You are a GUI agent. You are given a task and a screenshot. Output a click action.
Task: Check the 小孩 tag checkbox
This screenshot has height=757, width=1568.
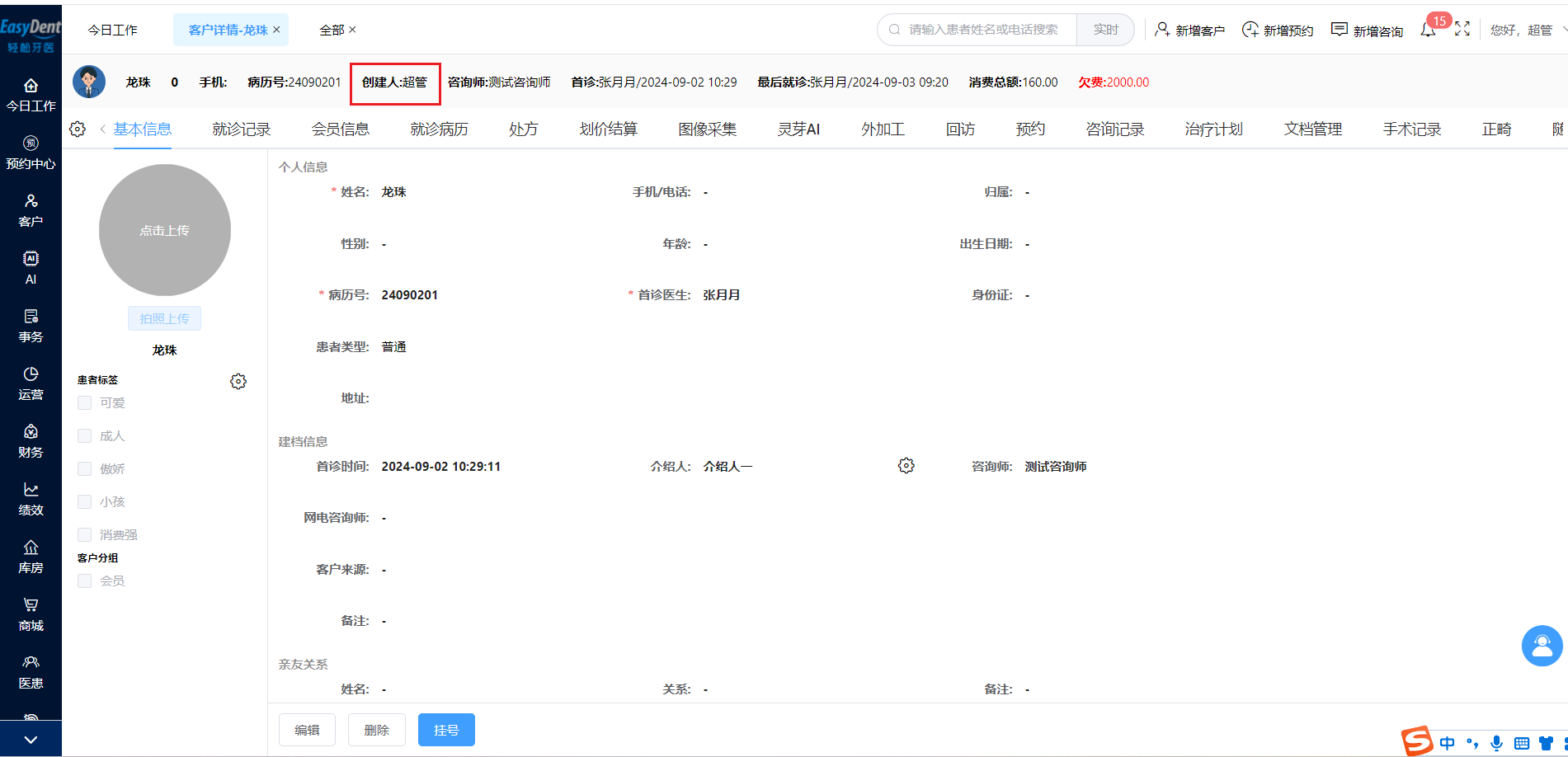[x=84, y=501]
